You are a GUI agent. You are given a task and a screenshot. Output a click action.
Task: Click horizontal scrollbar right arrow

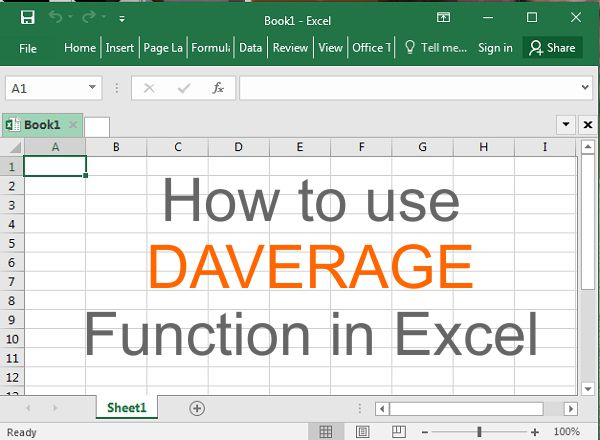(x=571, y=409)
